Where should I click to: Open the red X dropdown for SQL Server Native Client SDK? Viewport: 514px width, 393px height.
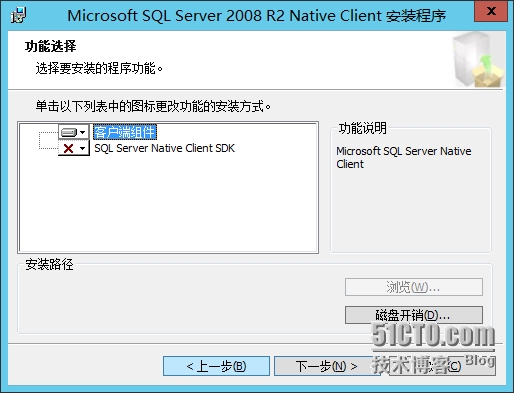pyautogui.click(x=74, y=148)
